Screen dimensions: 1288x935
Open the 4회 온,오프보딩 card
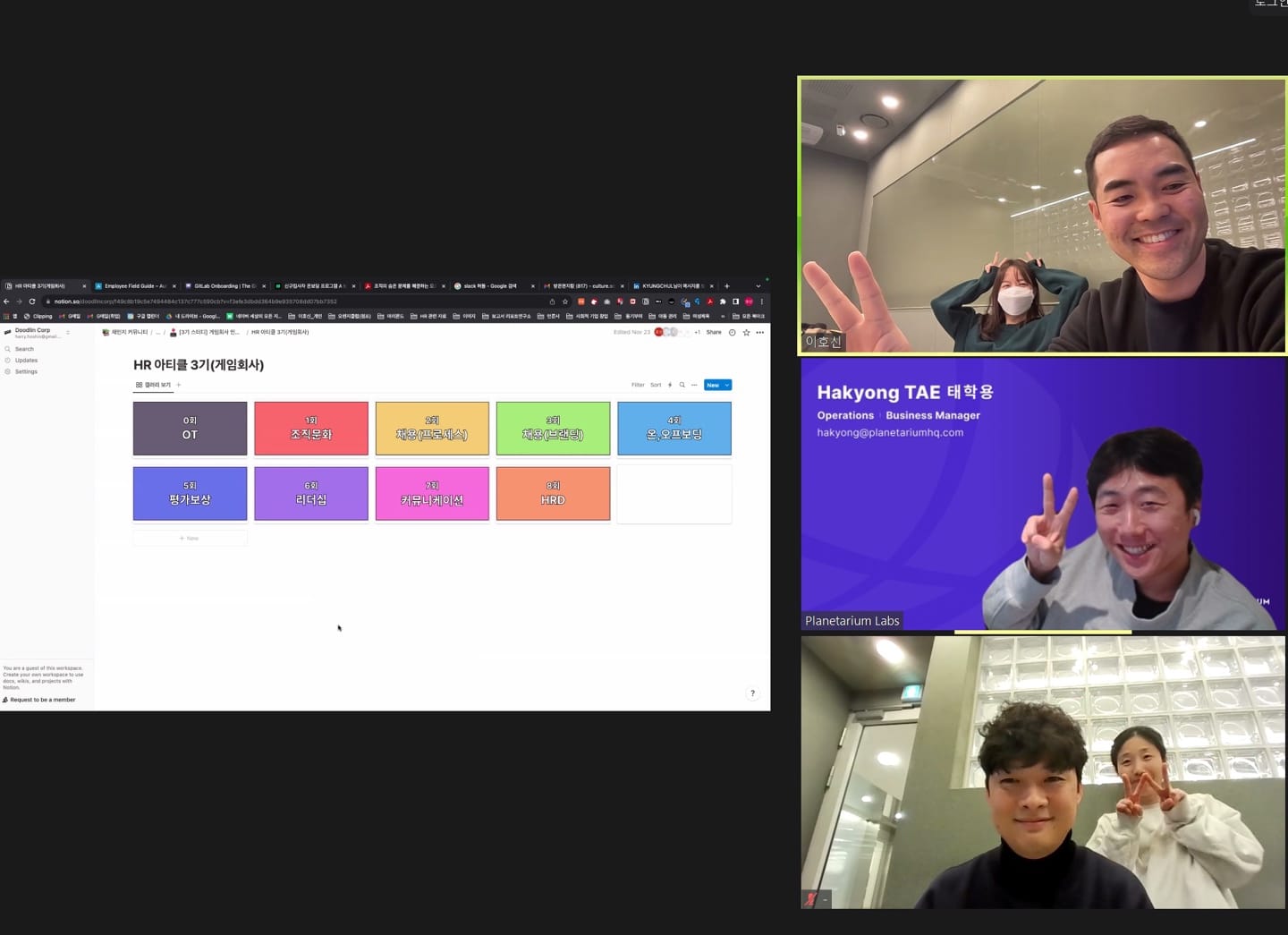[x=674, y=429]
